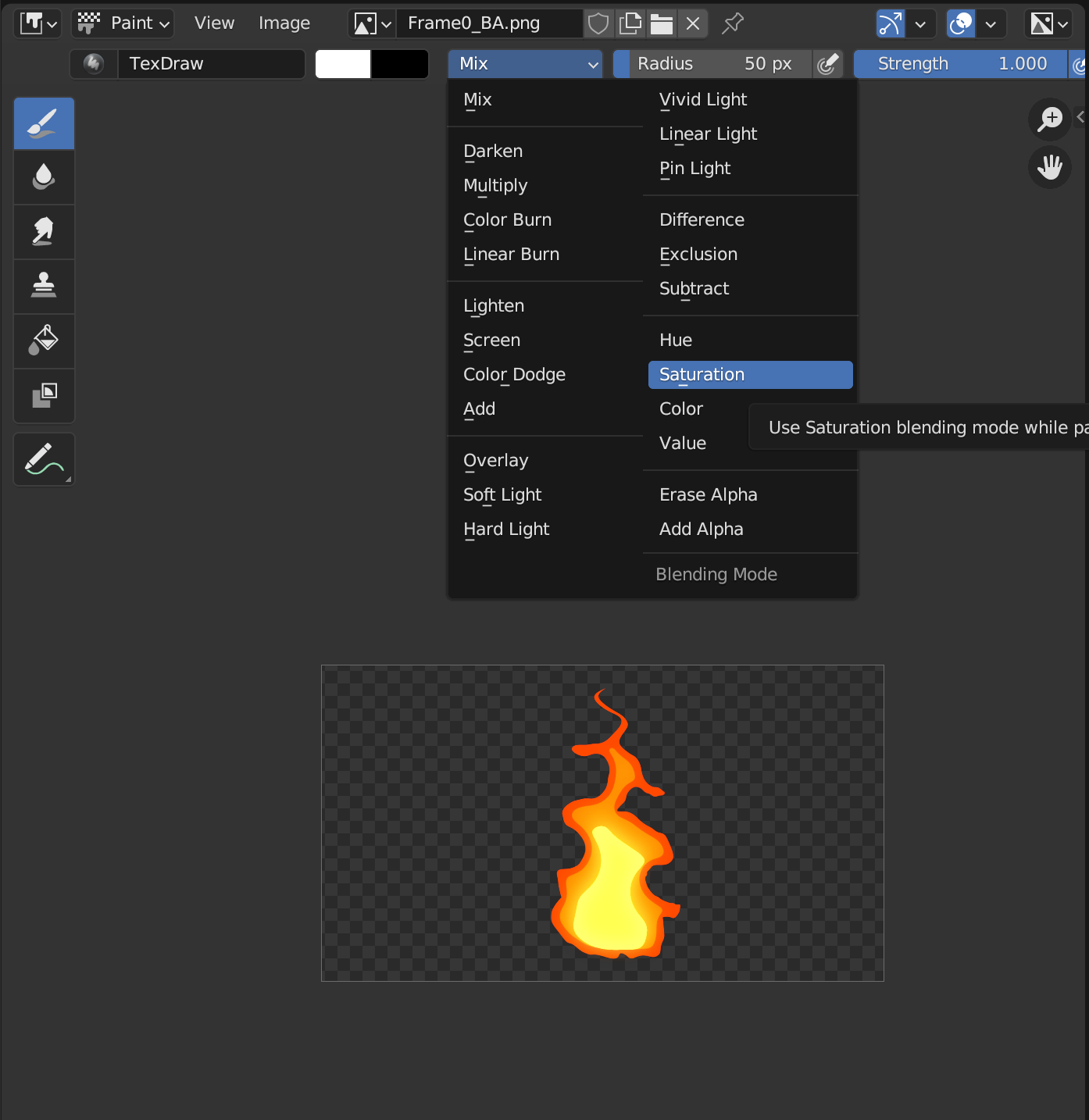Open the View menu
The image size is (1089, 1120).
coord(214,23)
